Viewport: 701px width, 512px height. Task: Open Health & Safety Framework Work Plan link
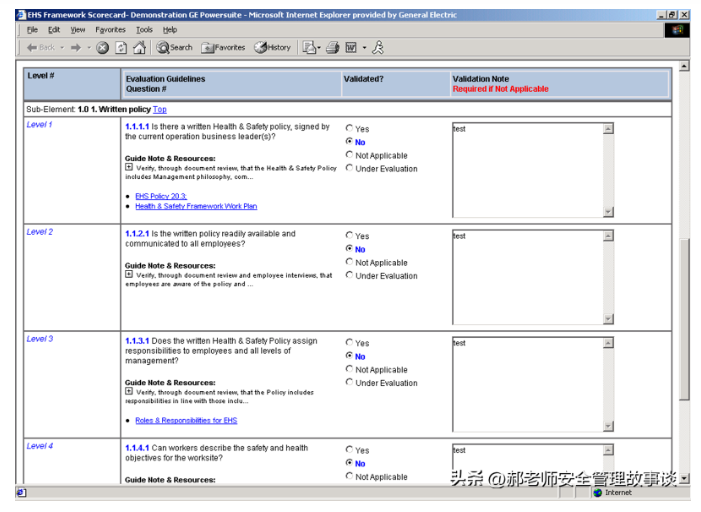click(196, 206)
